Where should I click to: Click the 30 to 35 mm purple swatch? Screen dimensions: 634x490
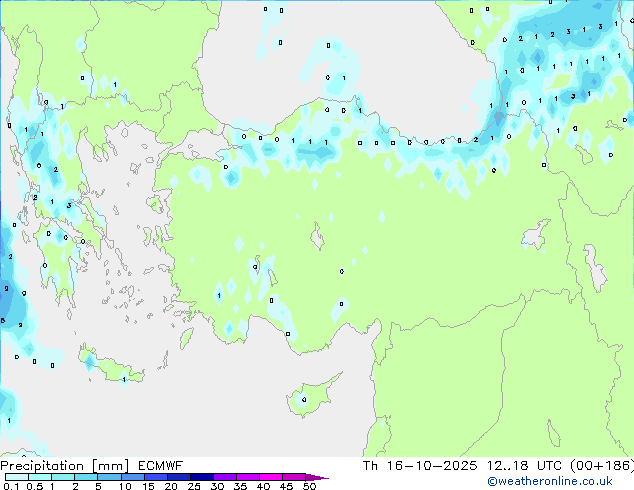(x=224, y=477)
